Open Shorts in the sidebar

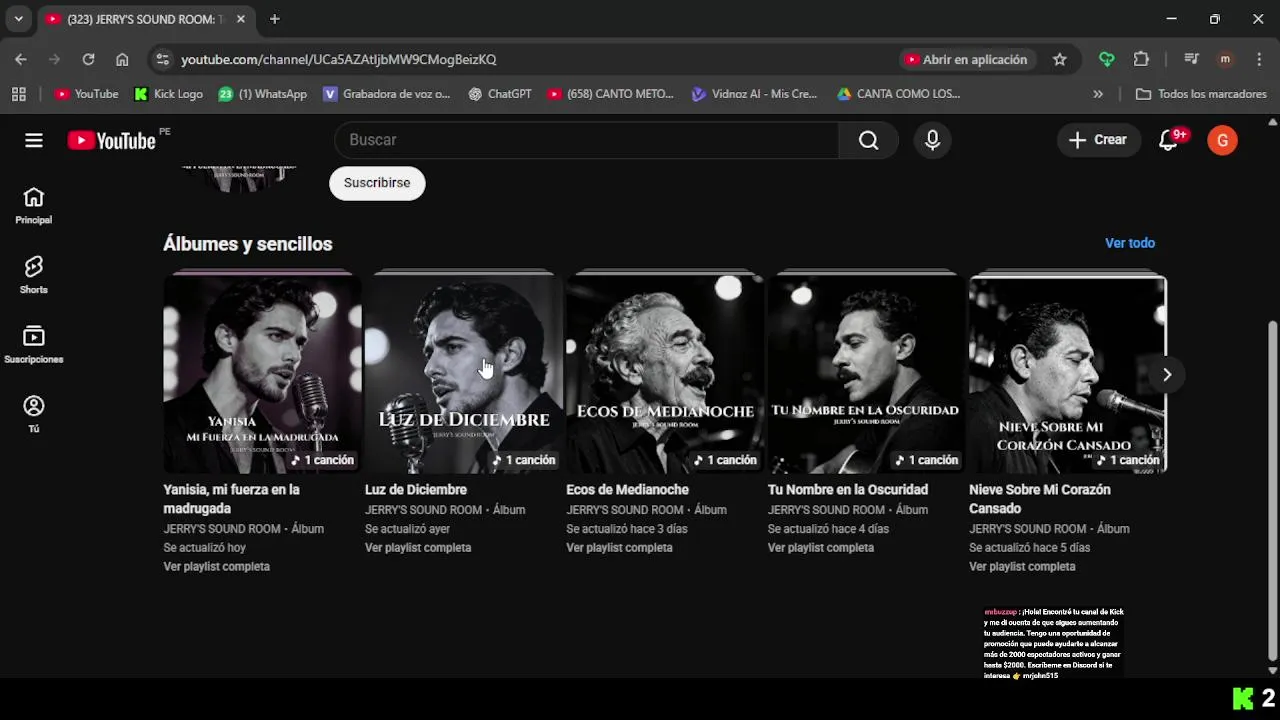(34, 273)
